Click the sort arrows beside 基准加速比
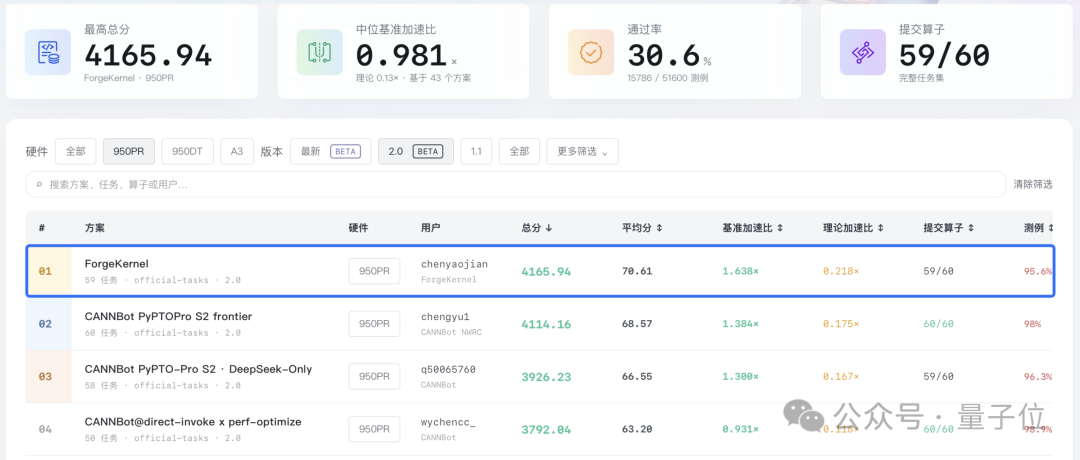The width and height of the screenshot is (1080, 460). pos(779,228)
